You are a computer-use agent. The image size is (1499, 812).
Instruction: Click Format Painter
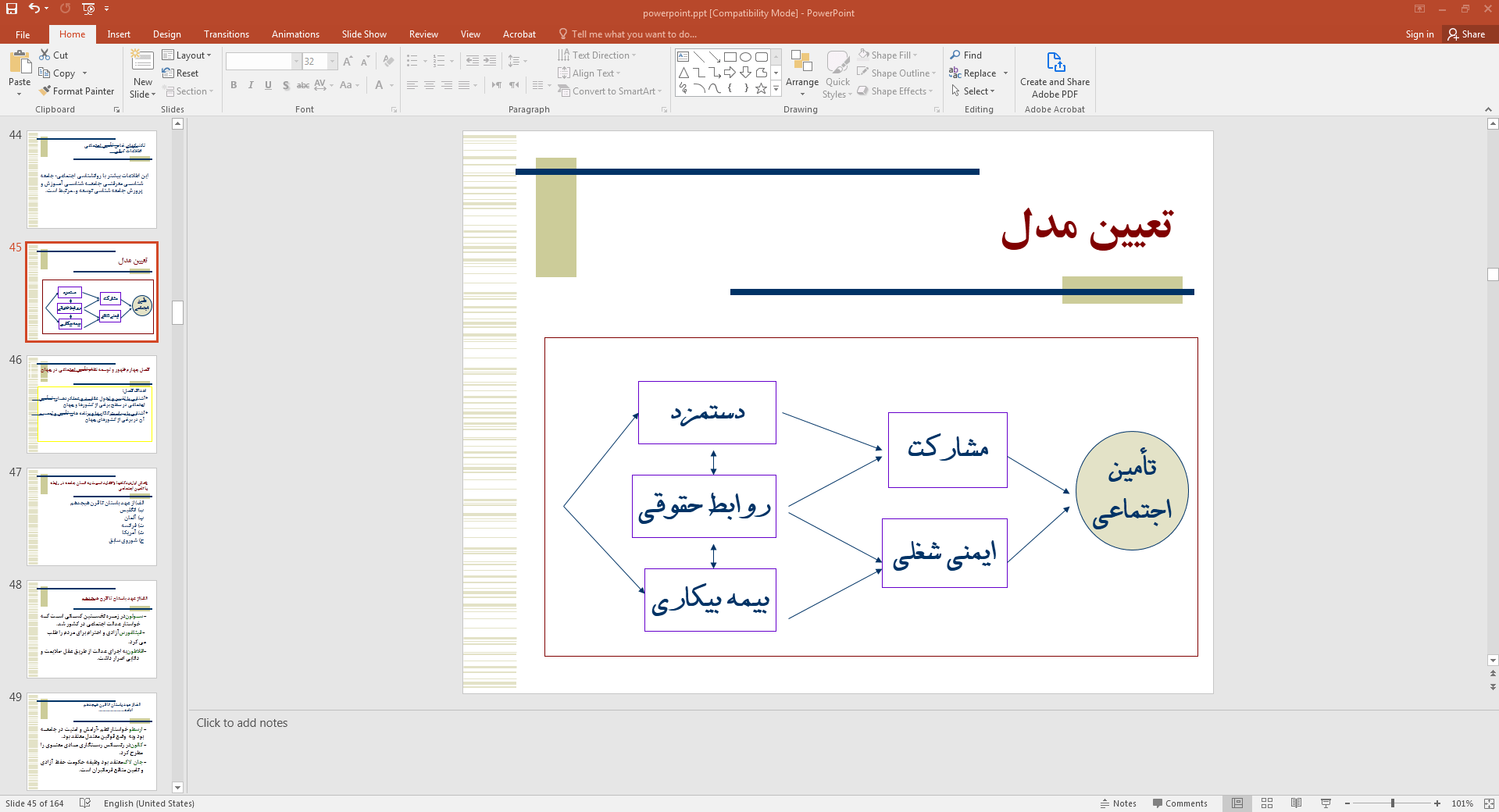tap(77, 91)
